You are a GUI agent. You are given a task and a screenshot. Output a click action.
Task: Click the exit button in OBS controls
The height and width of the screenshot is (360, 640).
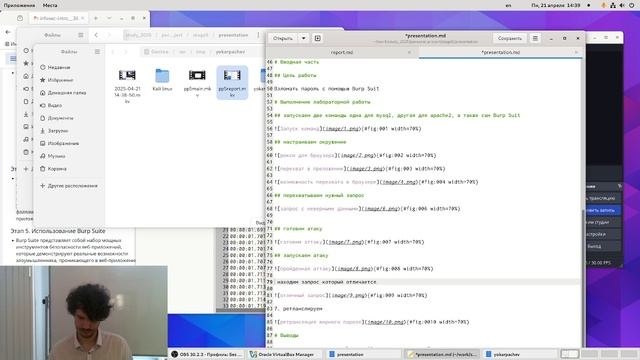click(x=602, y=247)
